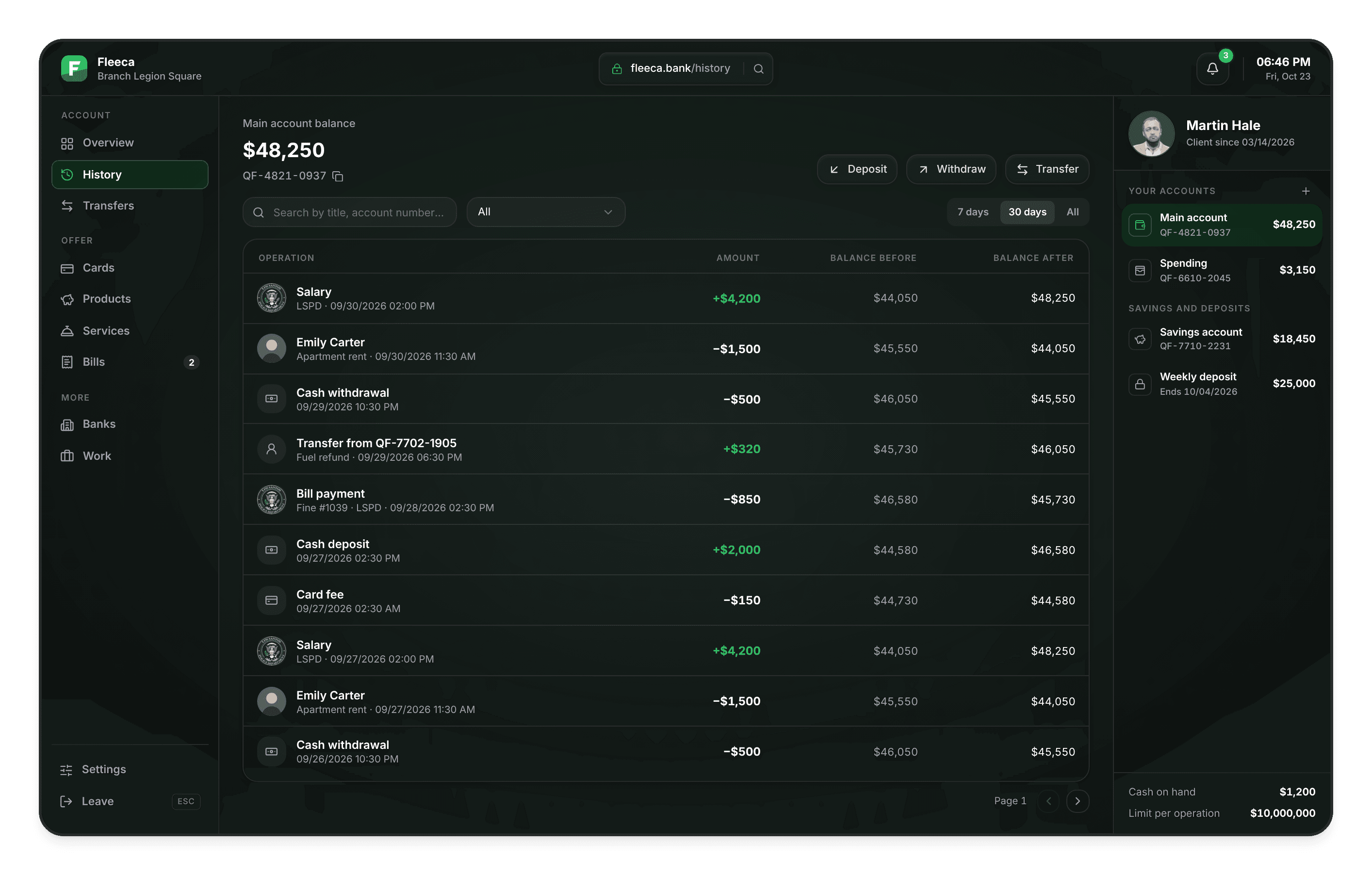Select the 30 days range
The image size is (1372, 875).
[x=1027, y=212]
